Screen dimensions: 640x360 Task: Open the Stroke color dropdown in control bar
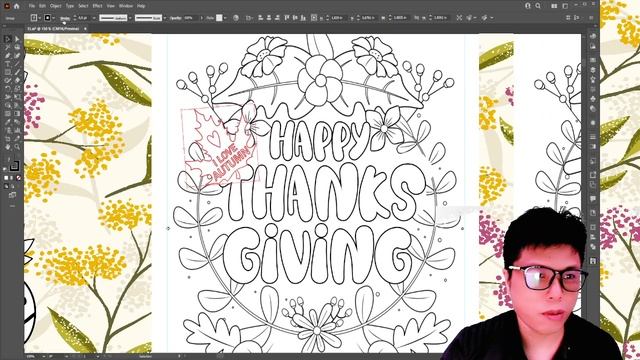point(53,18)
